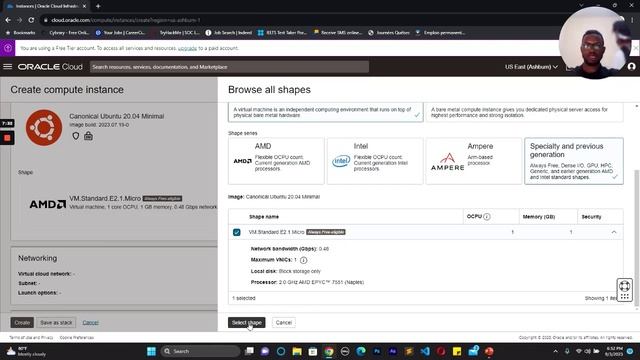Image resolution: width=640 pixels, height=360 pixels.
Task: Open Visual Studio Code from the taskbar
Action: coord(425,351)
